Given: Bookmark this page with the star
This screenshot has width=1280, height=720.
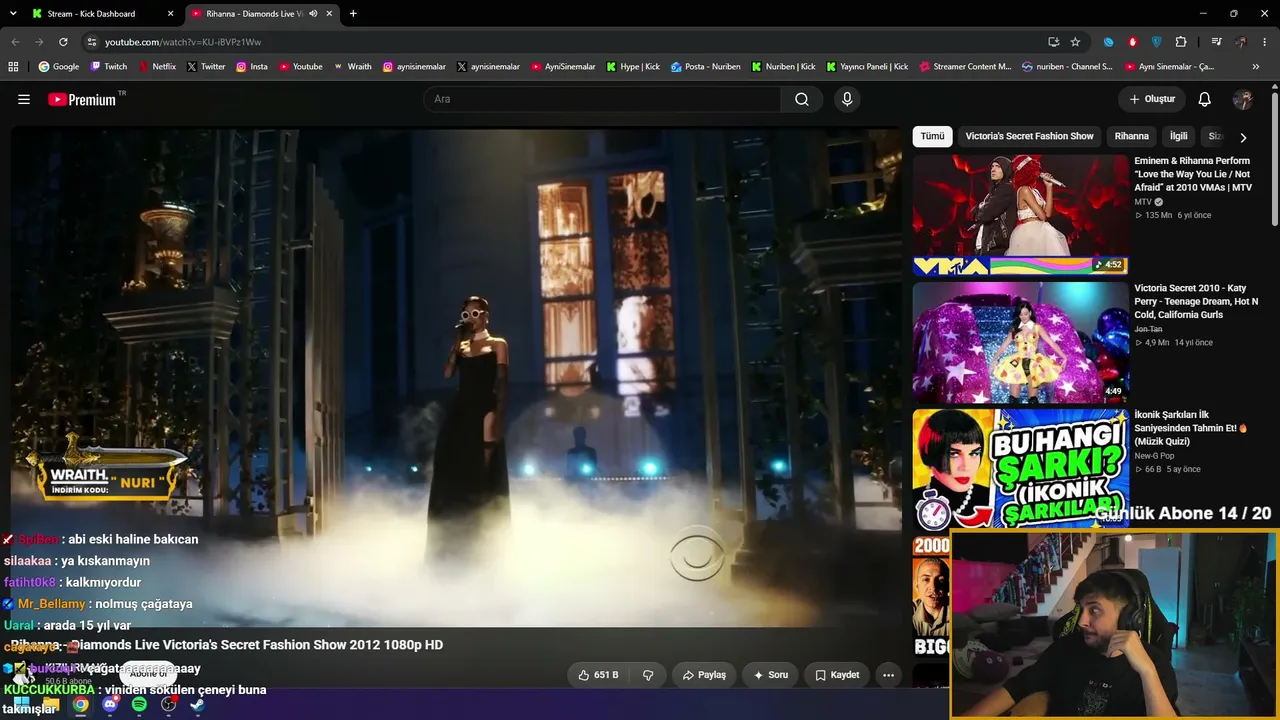Looking at the screenshot, I should tap(1075, 42).
